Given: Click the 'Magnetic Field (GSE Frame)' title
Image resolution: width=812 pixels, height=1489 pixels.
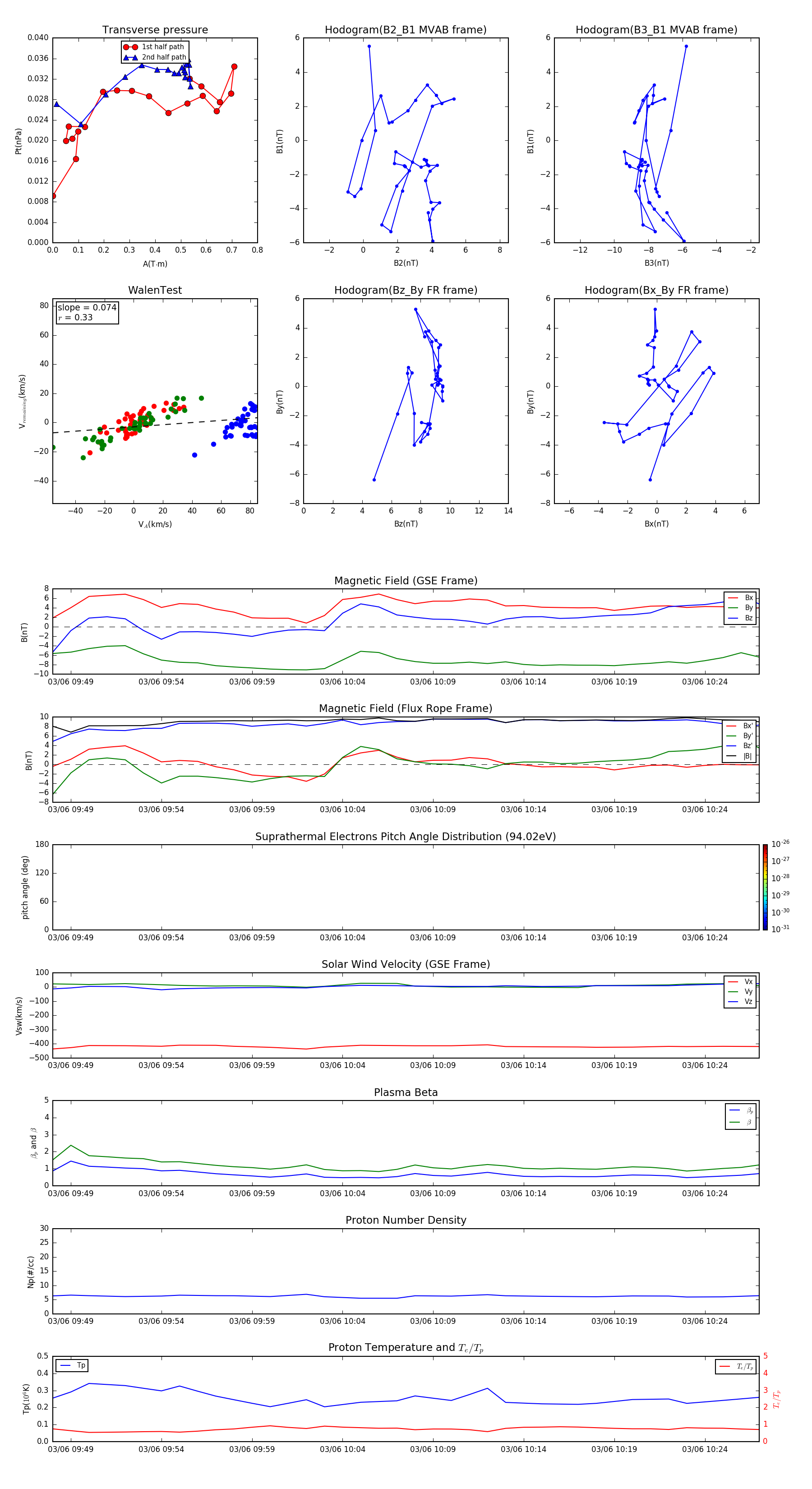Looking at the screenshot, I should click(x=406, y=581).
